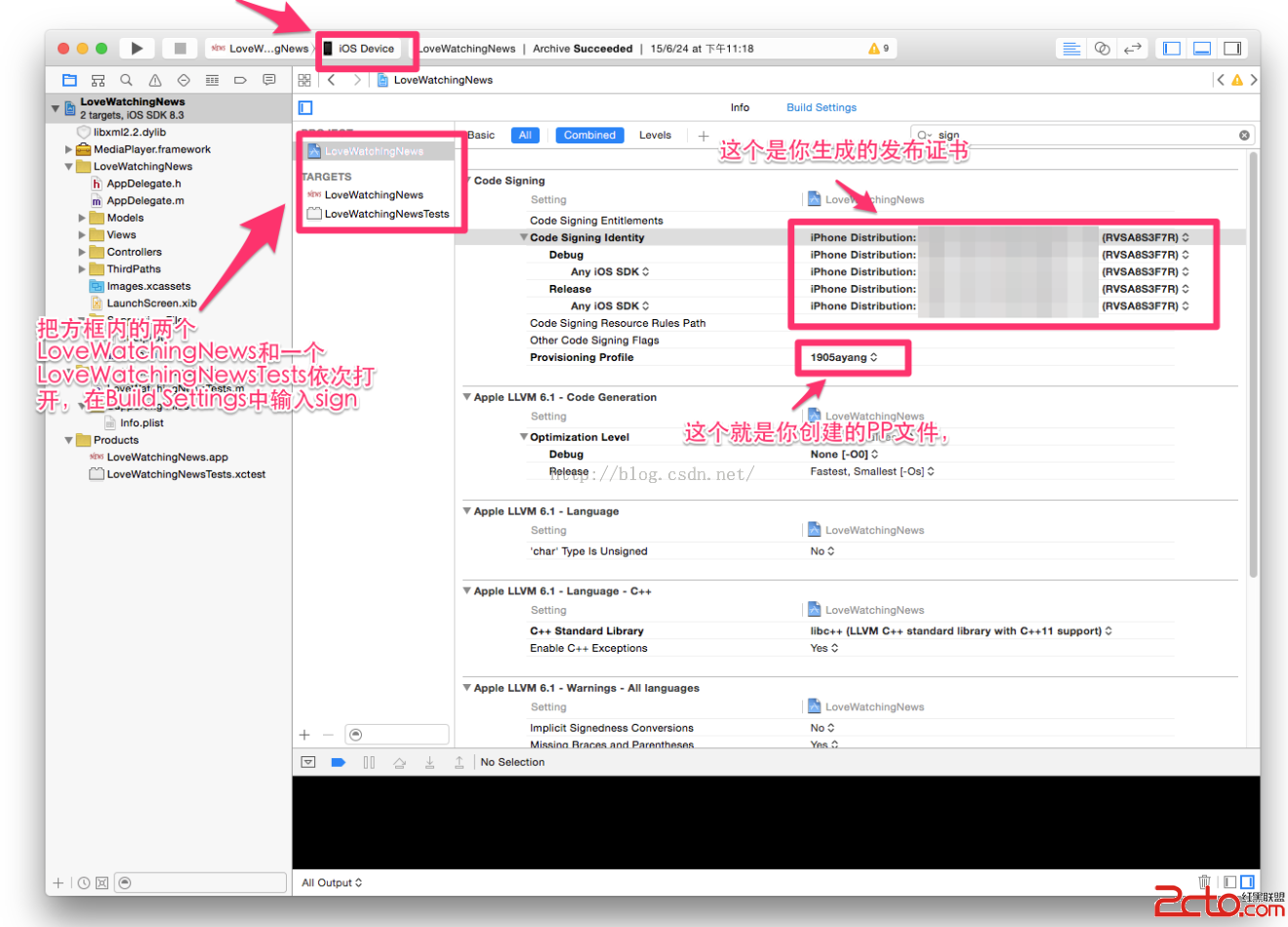Select the LoveWatchingNews target

pyautogui.click(x=375, y=195)
